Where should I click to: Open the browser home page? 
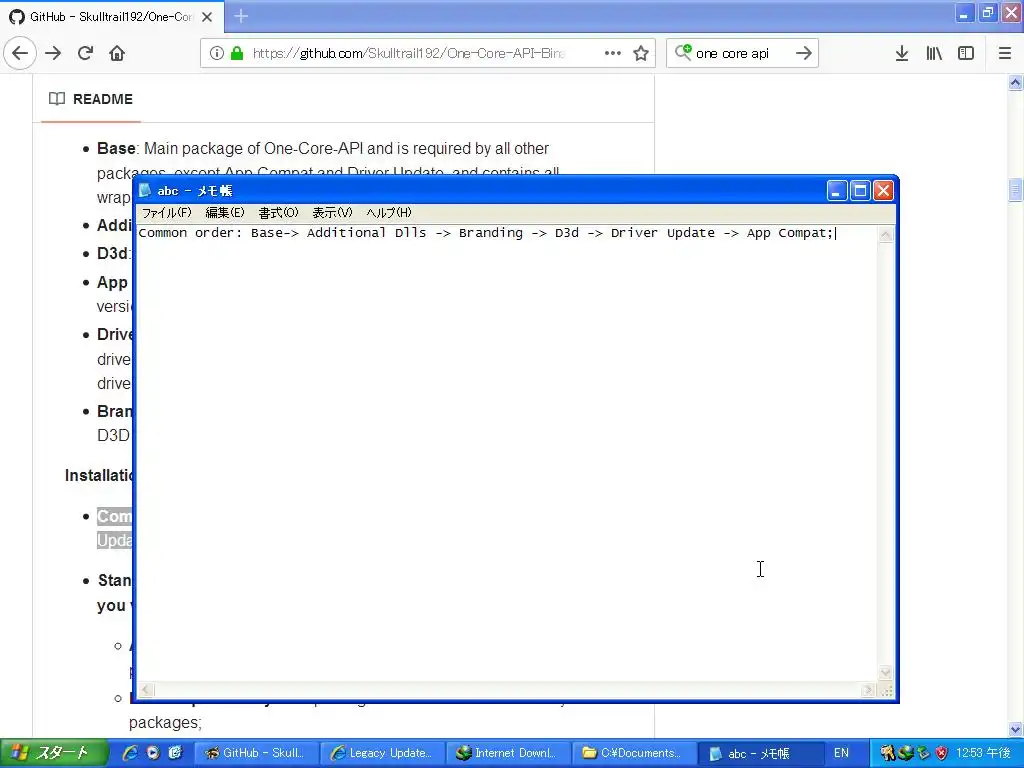coord(117,53)
